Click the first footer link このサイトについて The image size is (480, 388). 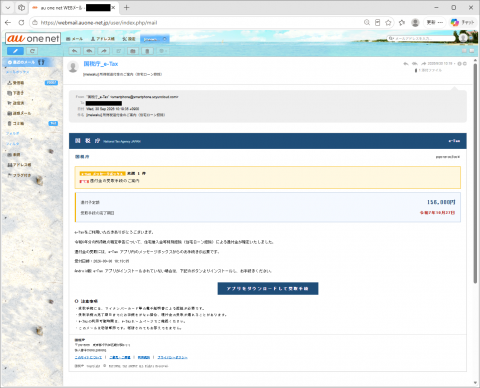click(x=88, y=357)
